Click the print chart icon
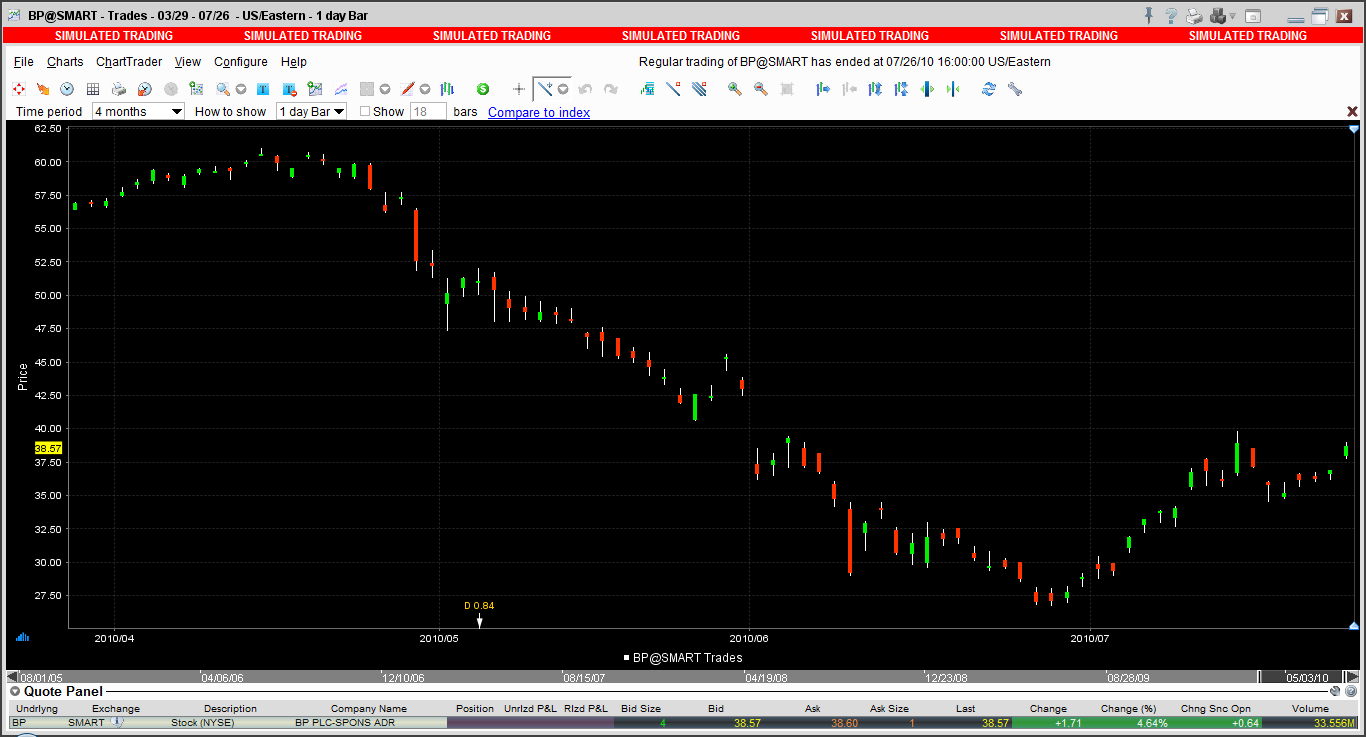Image resolution: width=1366 pixels, height=737 pixels. coord(118,89)
